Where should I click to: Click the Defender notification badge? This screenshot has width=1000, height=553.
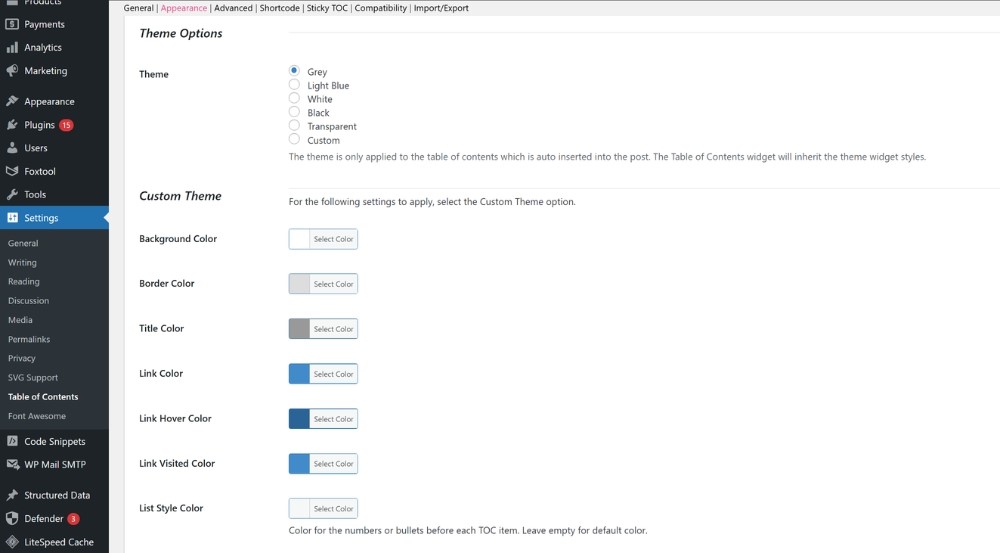73,519
